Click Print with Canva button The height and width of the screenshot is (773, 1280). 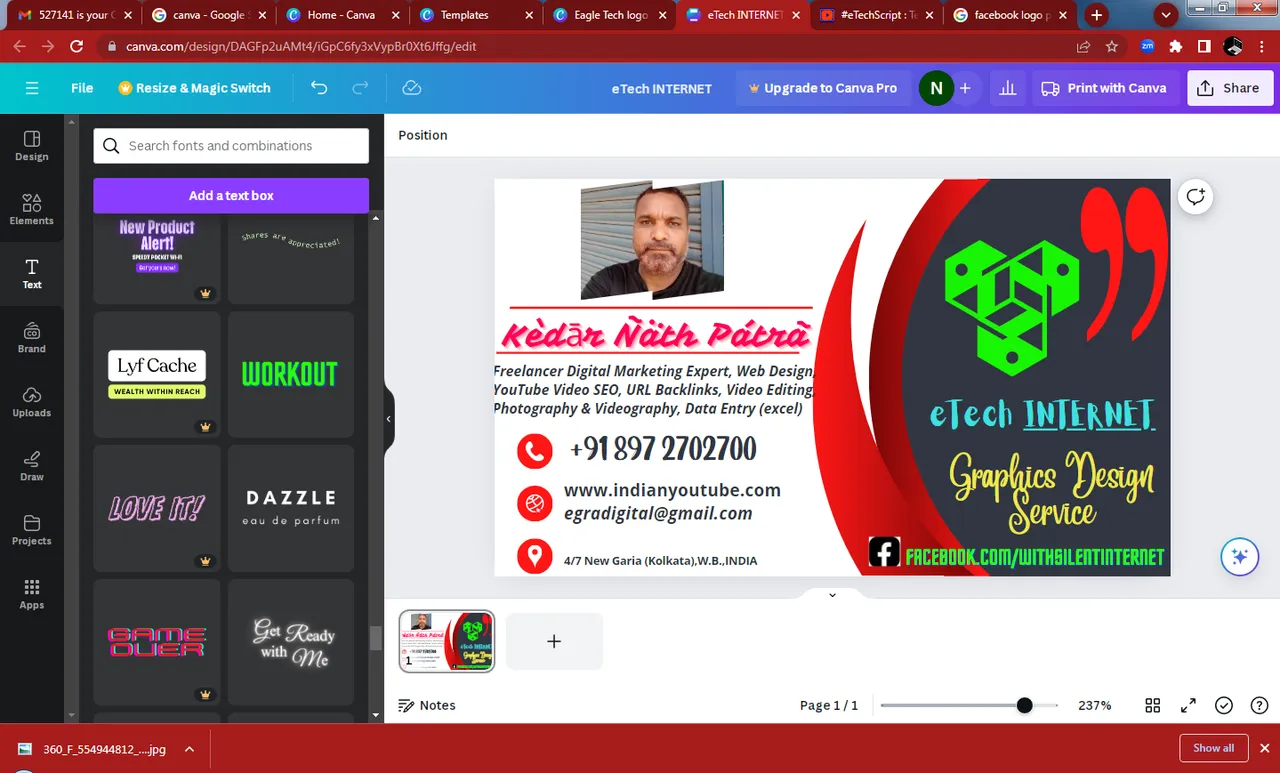(x=1104, y=88)
